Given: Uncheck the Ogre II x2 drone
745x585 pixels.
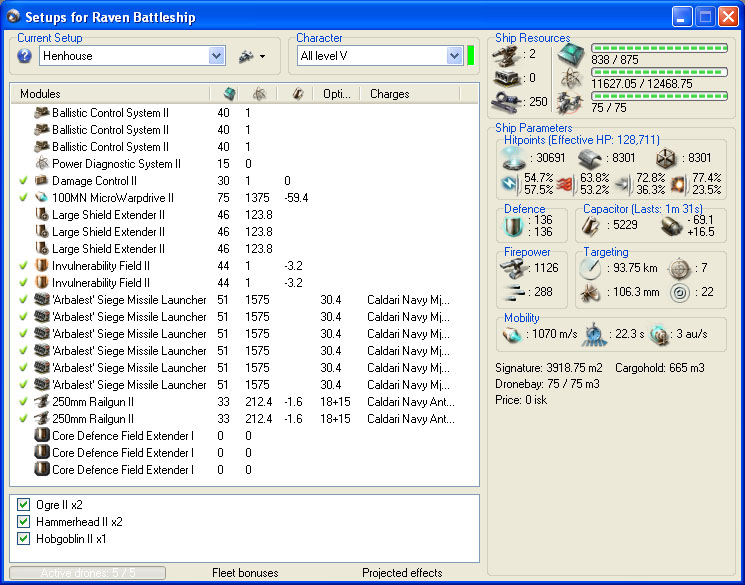Looking at the screenshot, I should (x=24, y=505).
